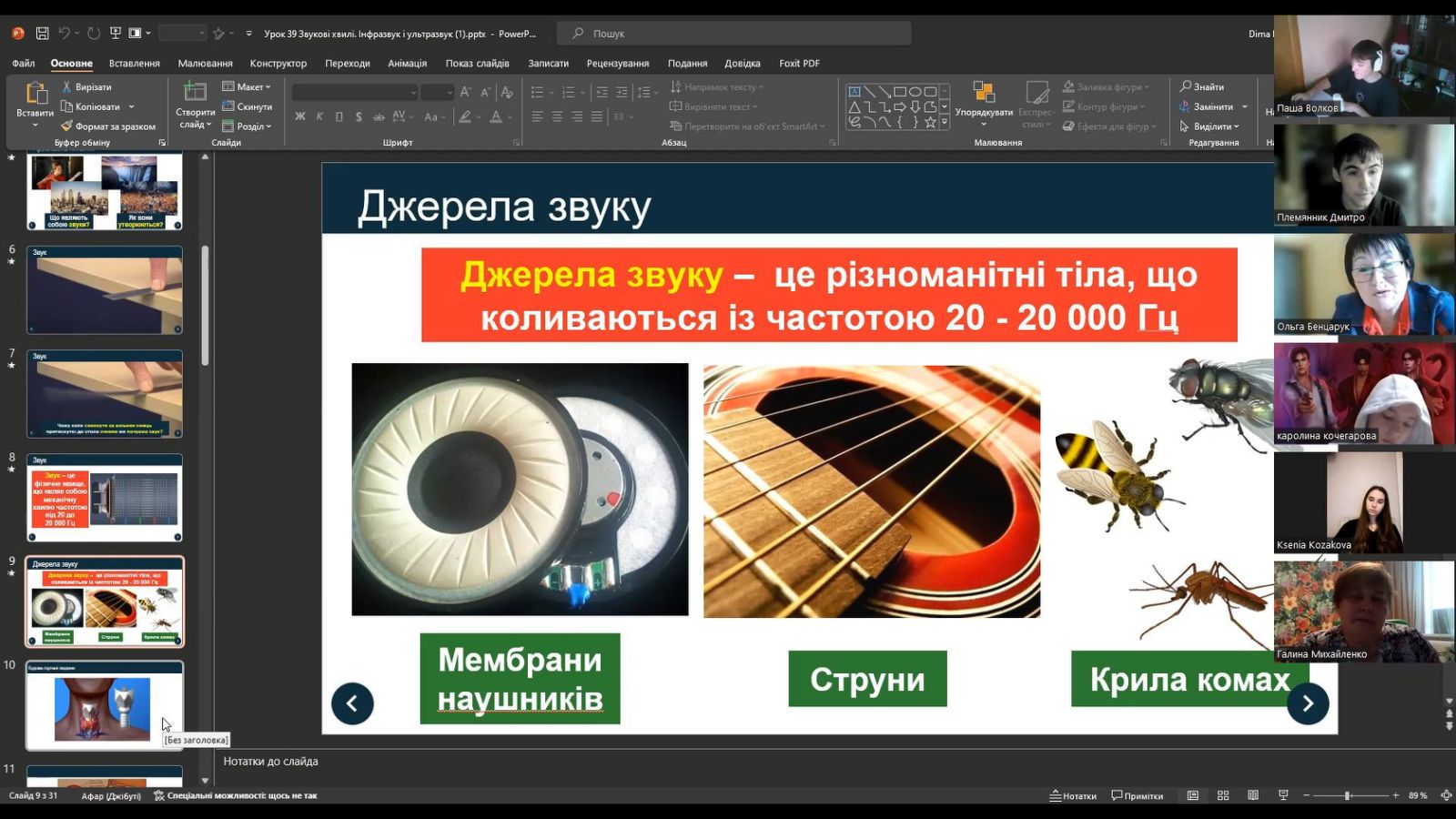This screenshot has height=819, width=1456.
Task: Toggle the Примітки comments pane
Action: tap(1137, 795)
